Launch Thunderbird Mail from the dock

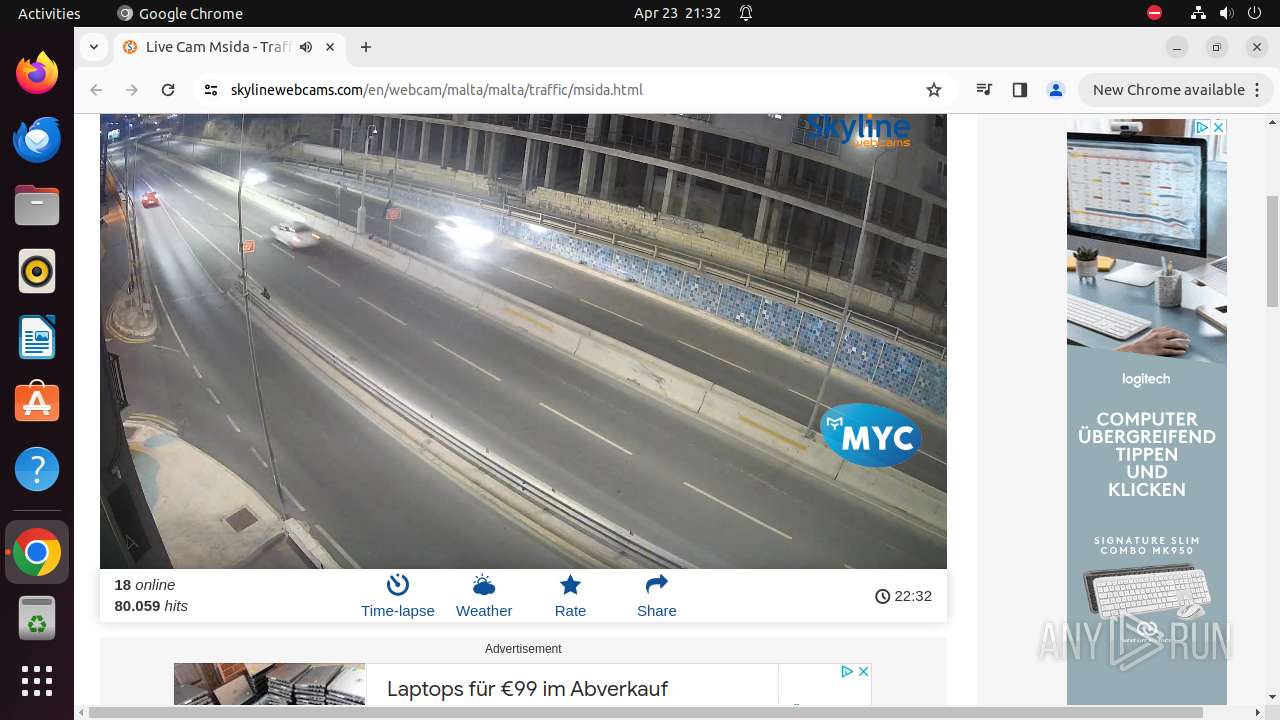37,139
